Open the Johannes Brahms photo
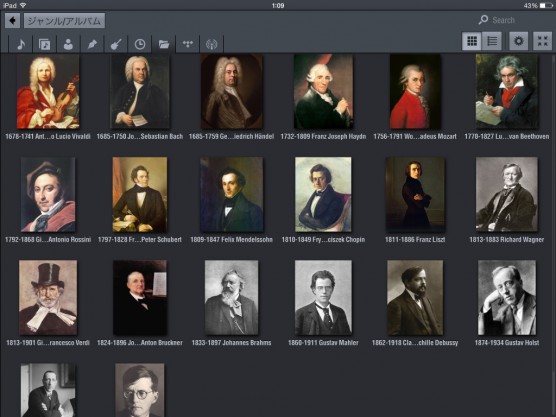This screenshot has height=417, width=556. click(x=232, y=298)
